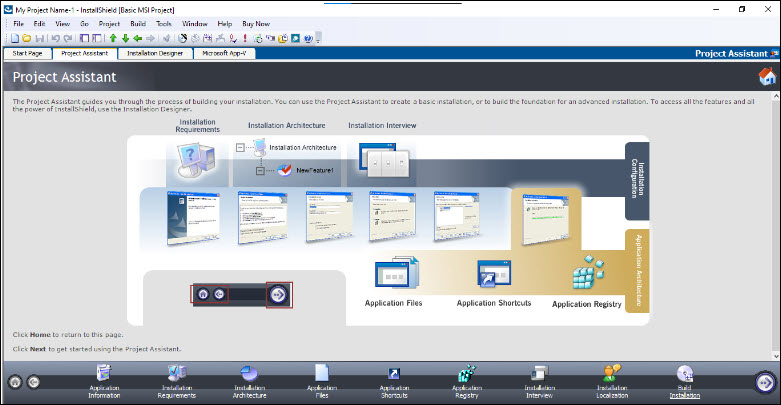Viewport: 781px width, 405px height.
Task: Redo the action in toolbar
Action: (68, 38)
